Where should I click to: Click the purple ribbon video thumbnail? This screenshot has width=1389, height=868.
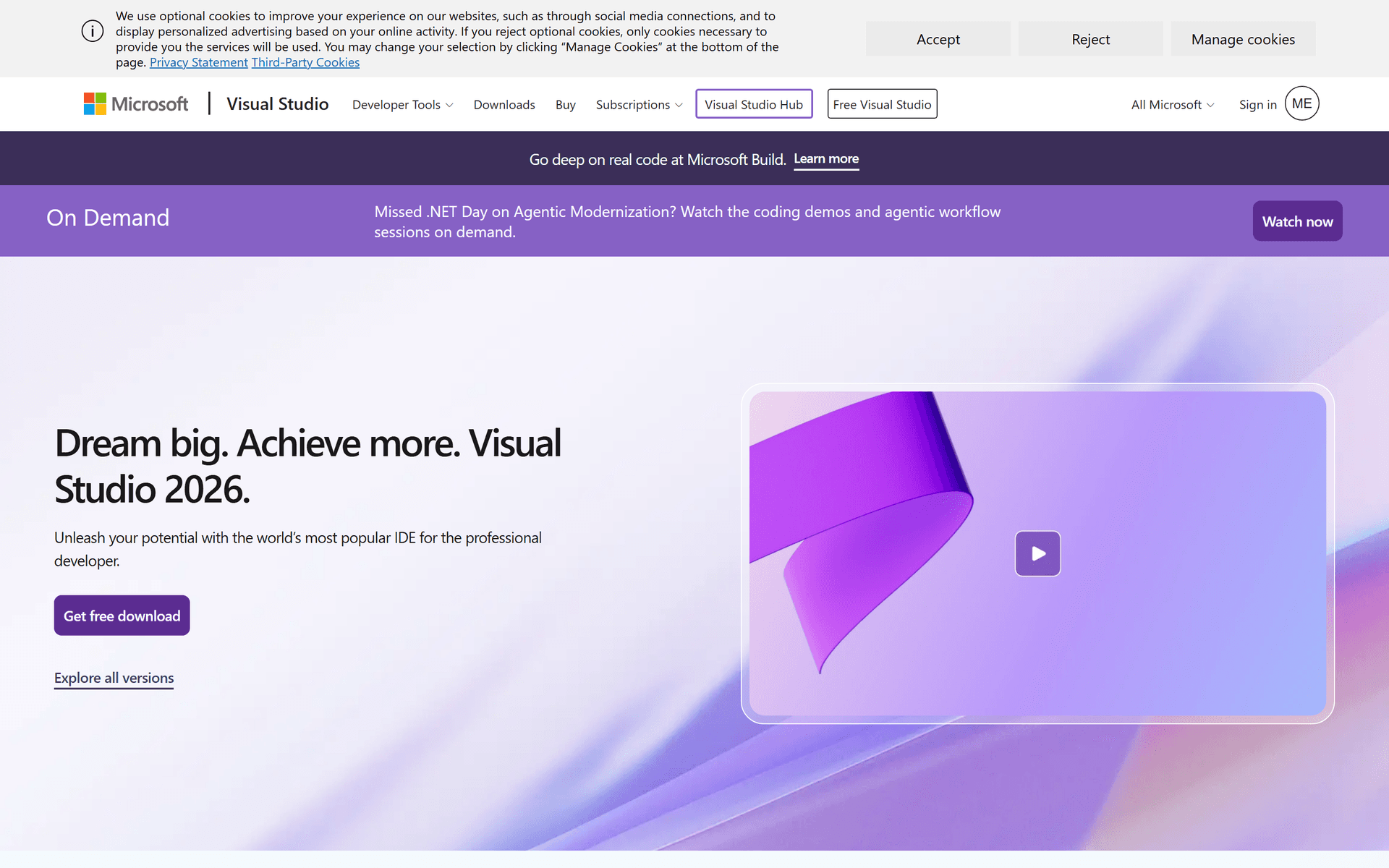(x=1037, y=553)
